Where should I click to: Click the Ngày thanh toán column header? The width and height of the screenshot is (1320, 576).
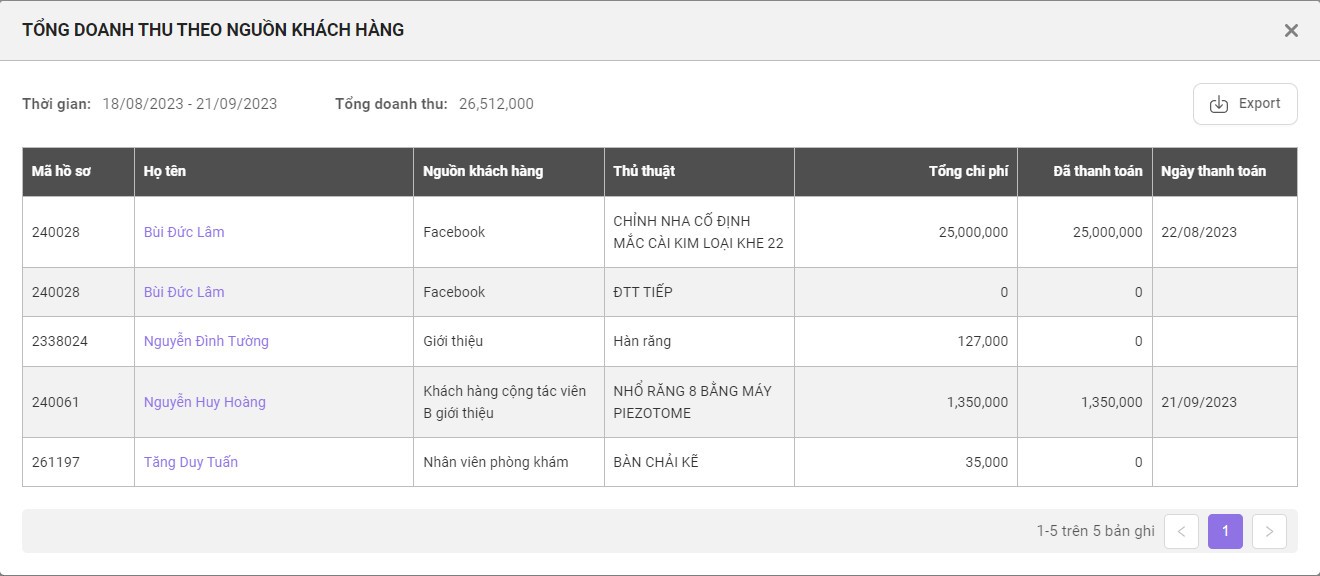pos(1213,171)
